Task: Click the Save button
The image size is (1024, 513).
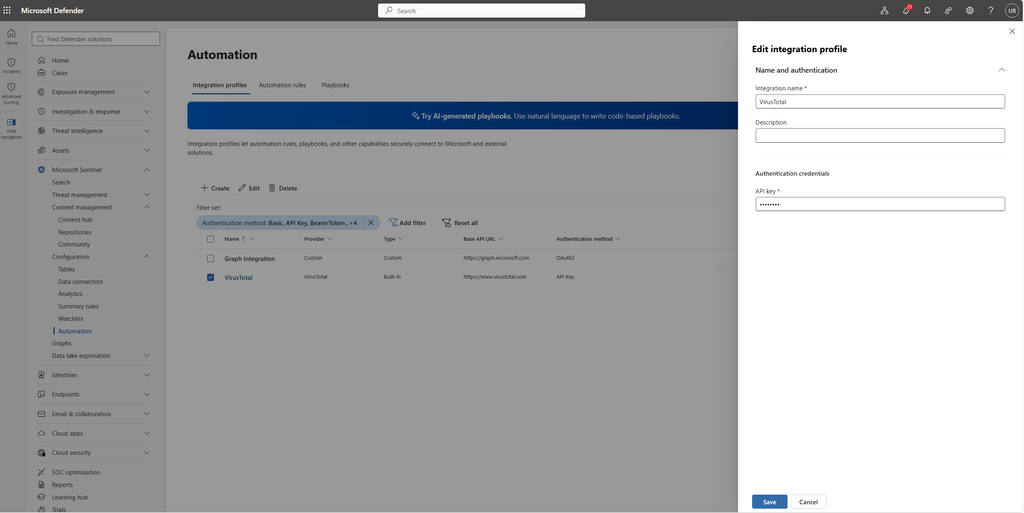Action: (x=769, y=502)
